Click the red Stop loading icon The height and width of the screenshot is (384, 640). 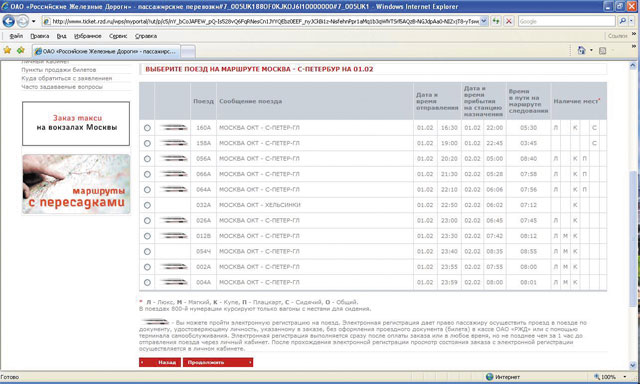pyautogui.click(x=509, y=21)
